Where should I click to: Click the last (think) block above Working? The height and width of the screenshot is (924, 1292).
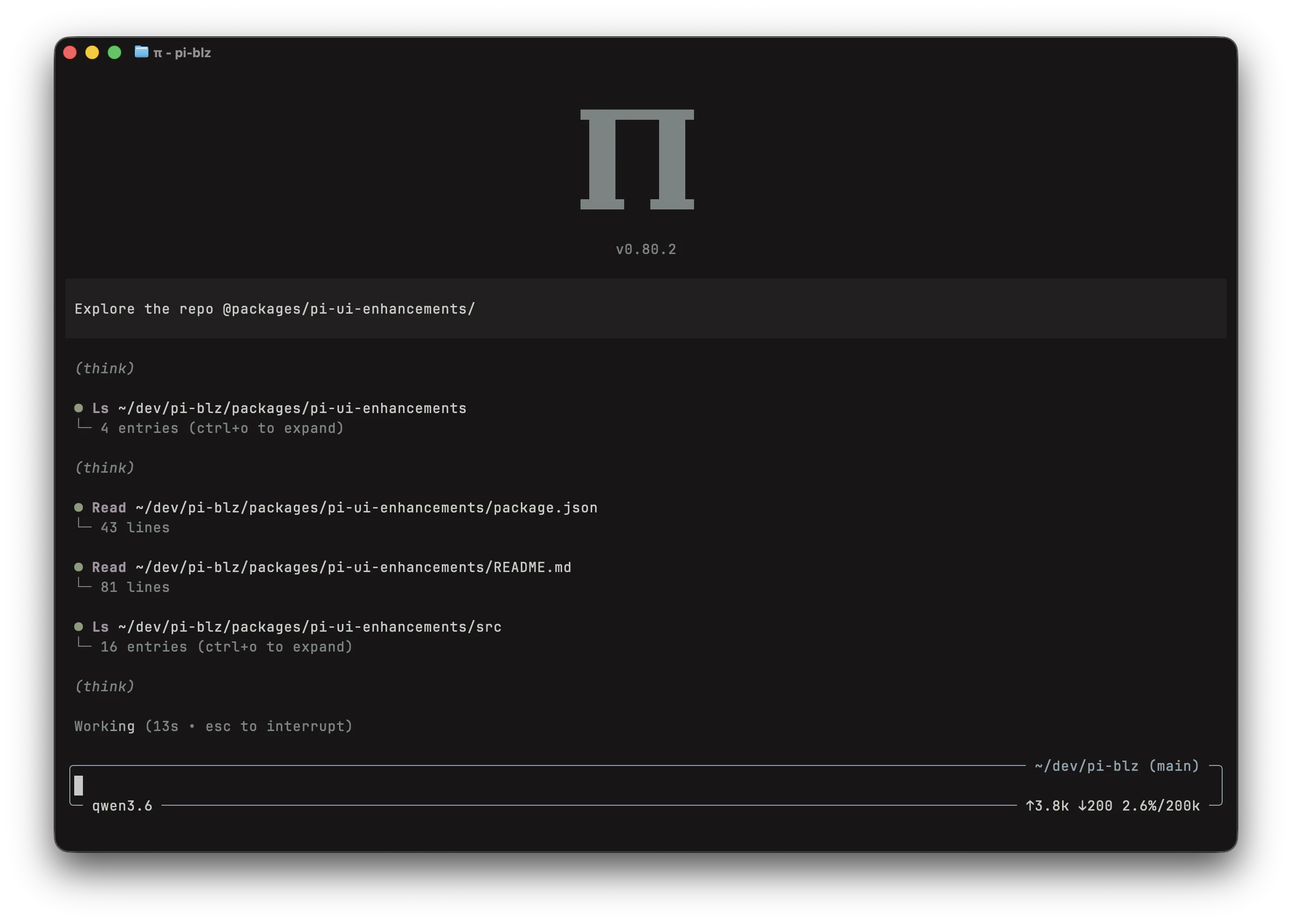pyautogui.click(x=105, y=686)
